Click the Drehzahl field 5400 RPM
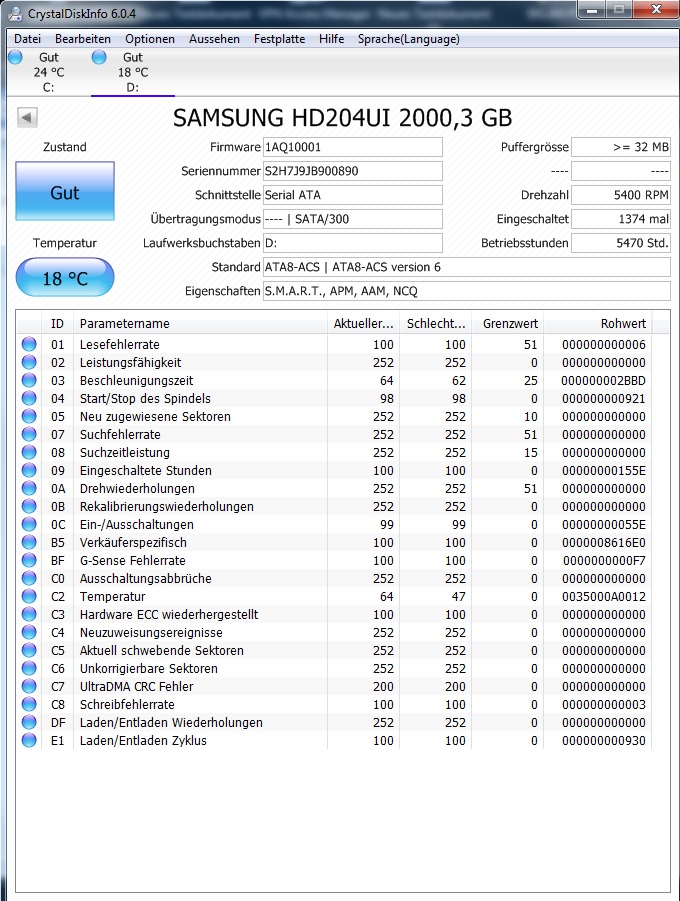The width and height of the screenshot is (680, 901). [621, 195]
